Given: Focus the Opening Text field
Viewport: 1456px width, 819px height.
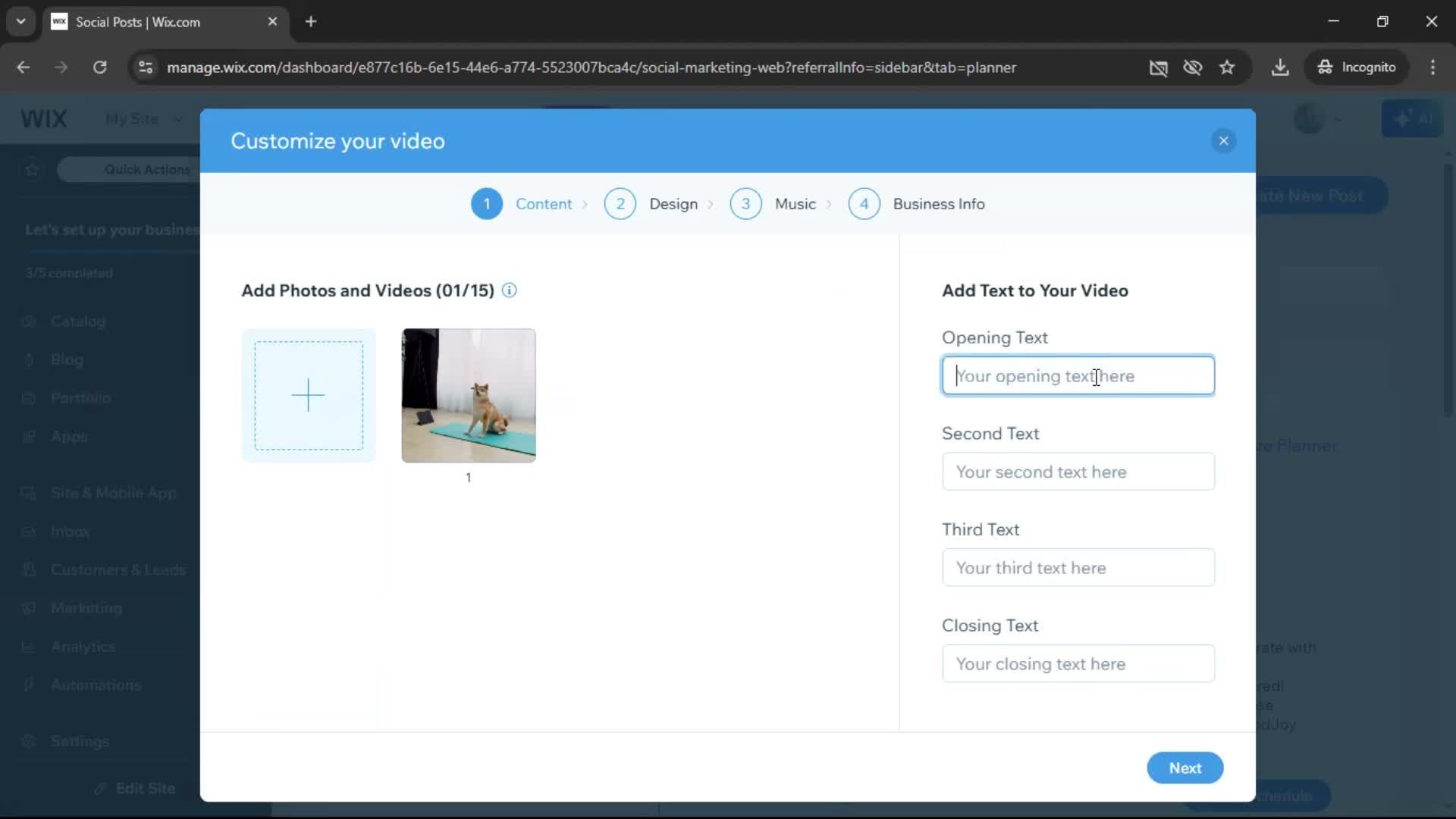Looking at the screenshot, I should pos(1078,375).
